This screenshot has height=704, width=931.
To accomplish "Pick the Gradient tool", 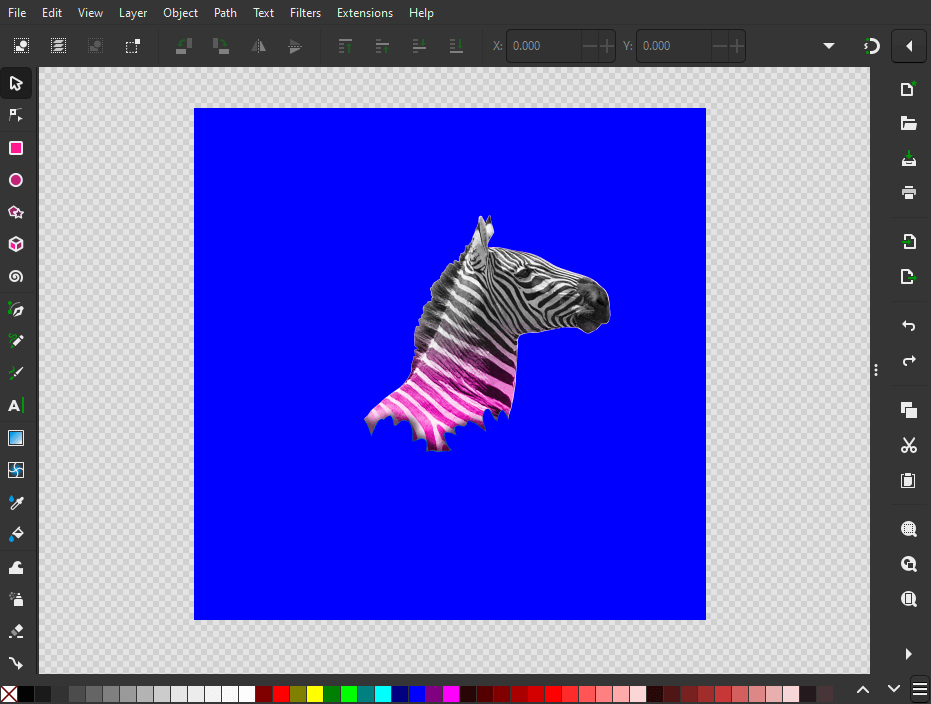I will click(16, 438).
